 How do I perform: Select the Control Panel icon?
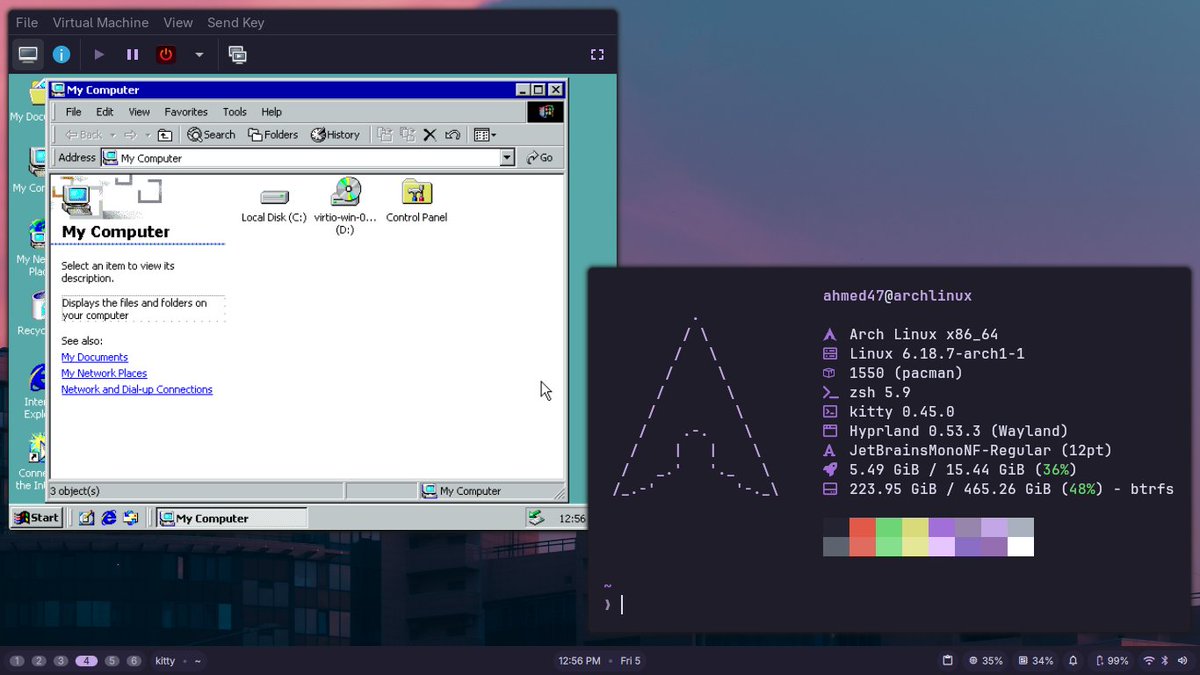pyautogui.click(x=416, y=201)
